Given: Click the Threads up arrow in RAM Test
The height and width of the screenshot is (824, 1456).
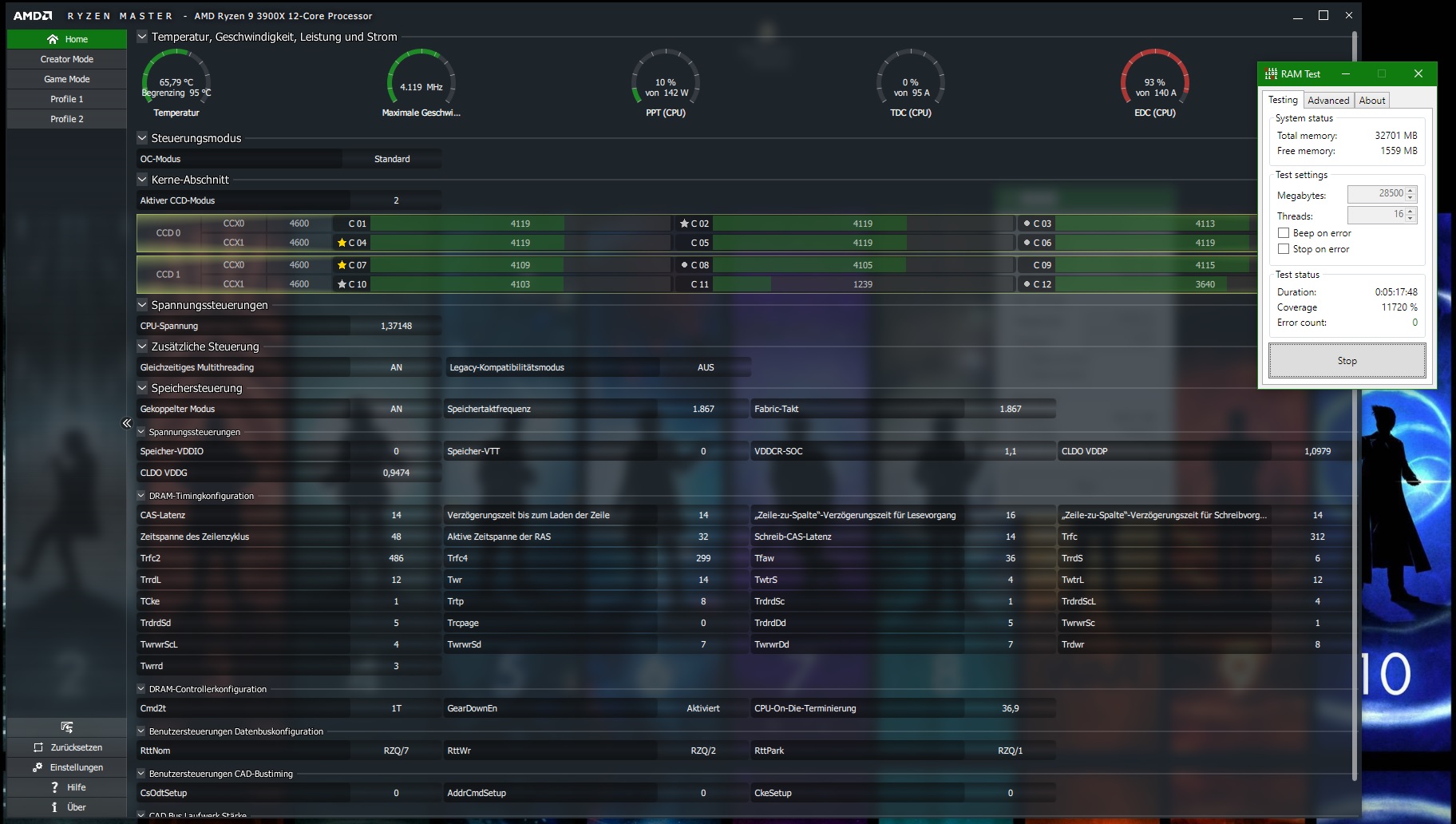Looking at the screenshot, I should point(1411,211).
